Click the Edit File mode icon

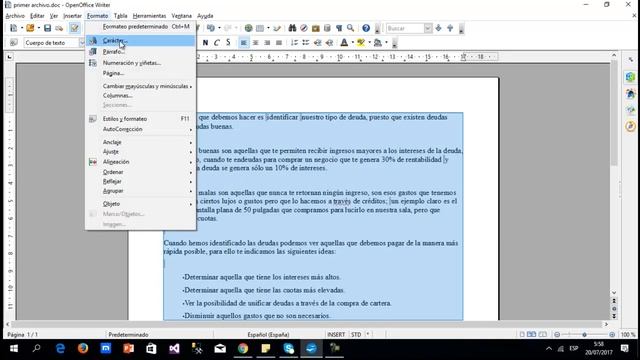click(74, 28)
